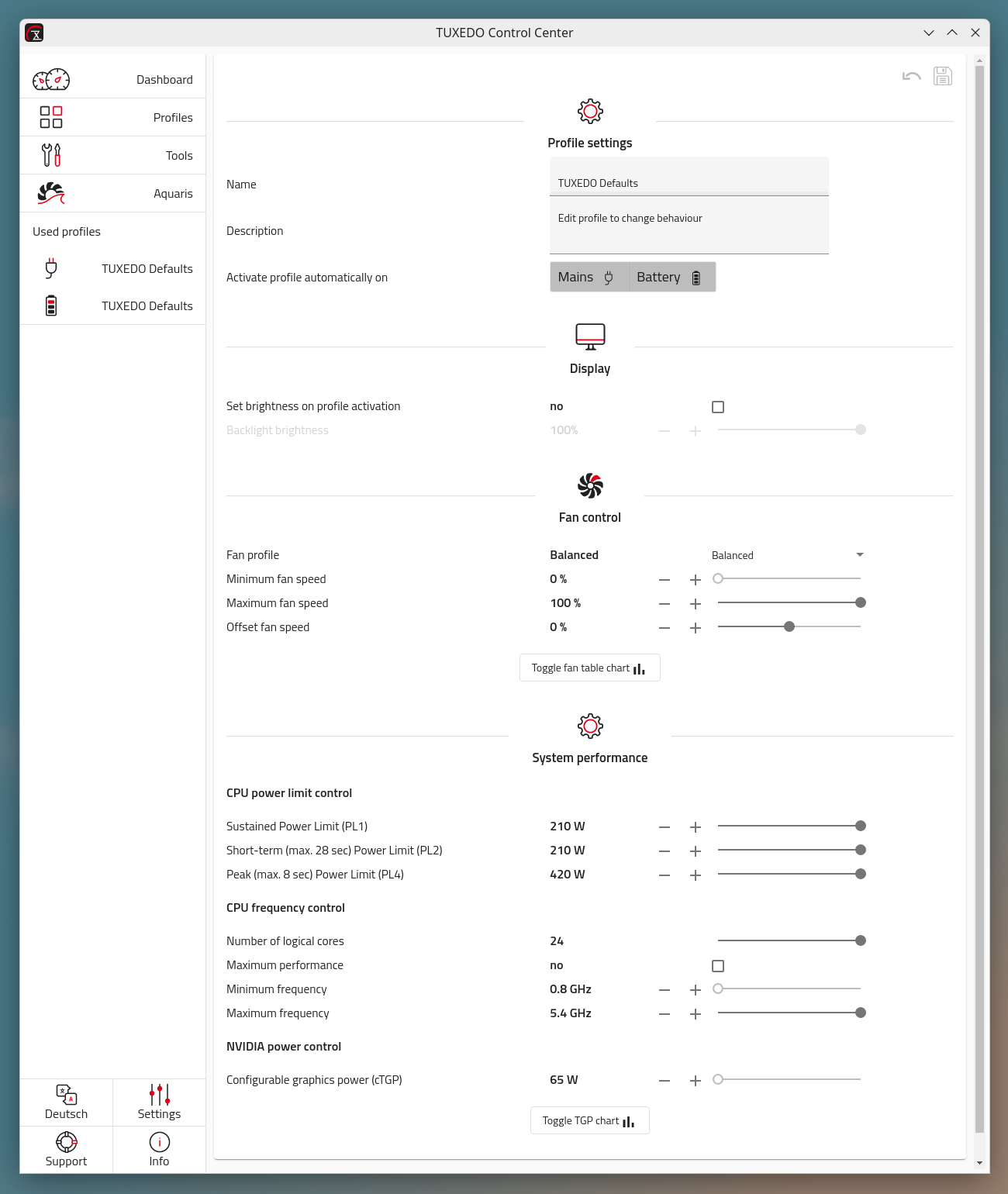Click the undo changes arrow icon
Viewport: 1008px width, 1194px height.
click(911, 76)
